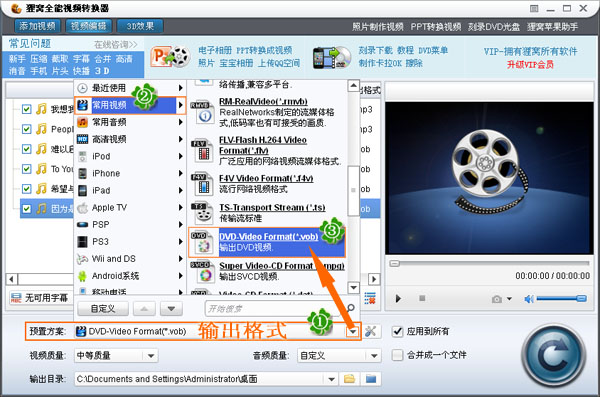Click the TS format file icon
This screenshot has height=397, width=600.
(x=202, y=214)
